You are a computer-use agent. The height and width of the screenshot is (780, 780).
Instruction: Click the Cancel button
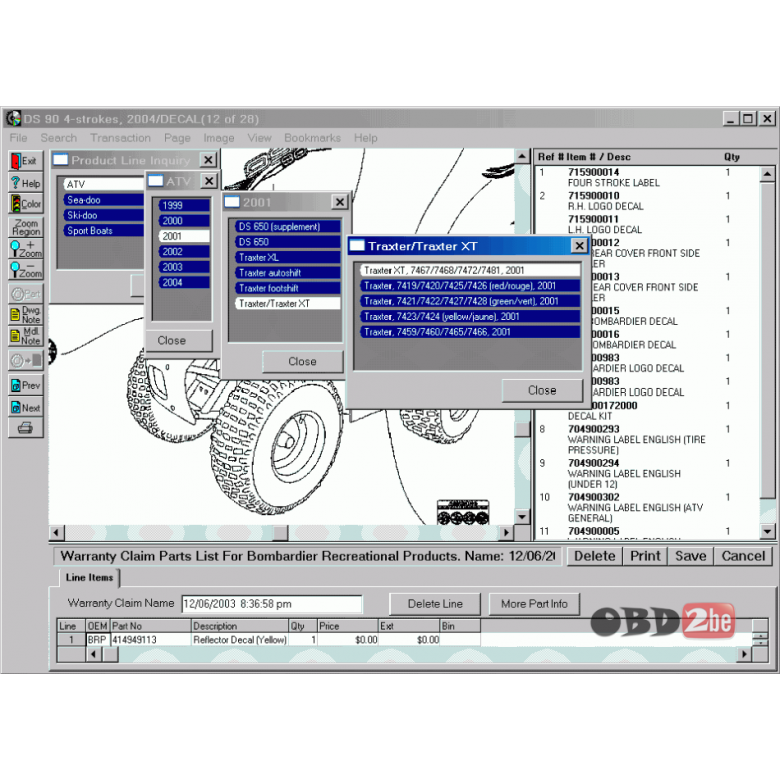[x=743, y=556]
